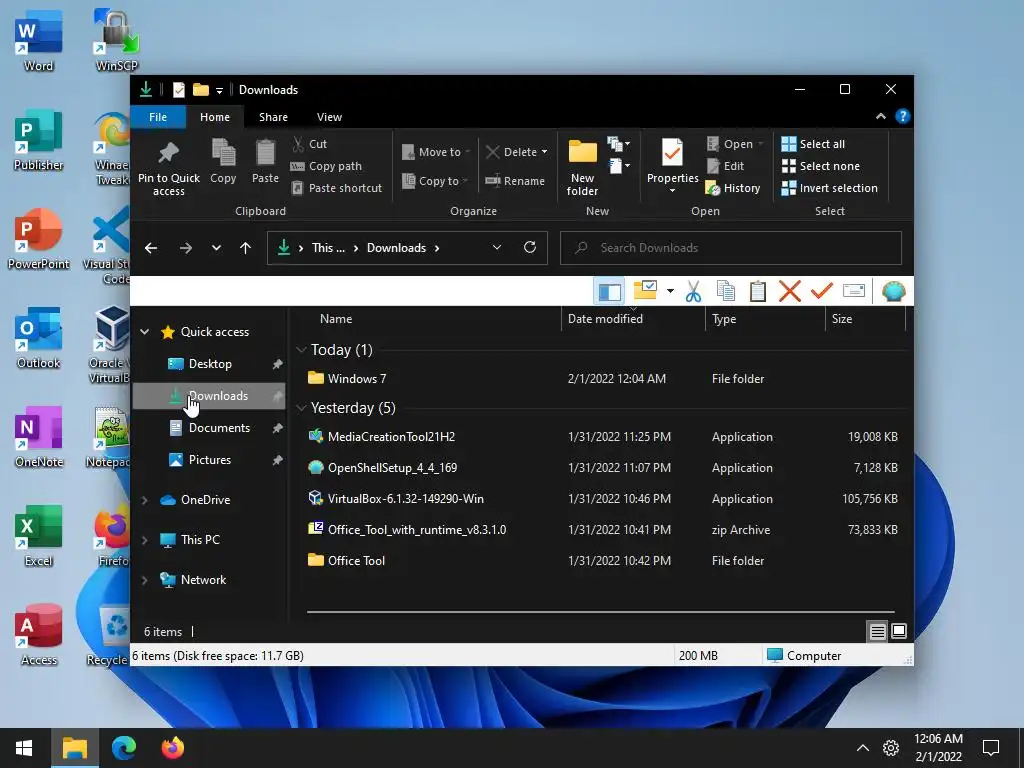
Task: Click the Windows Start button
Action: (x=24, y=748)
